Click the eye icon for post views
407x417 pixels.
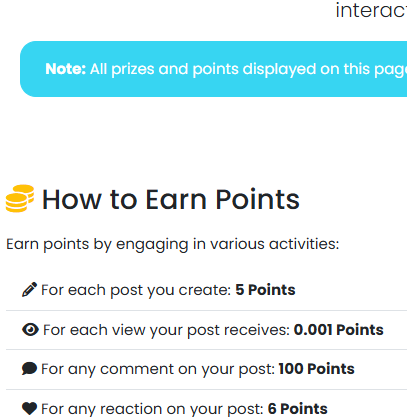point(30,330)
